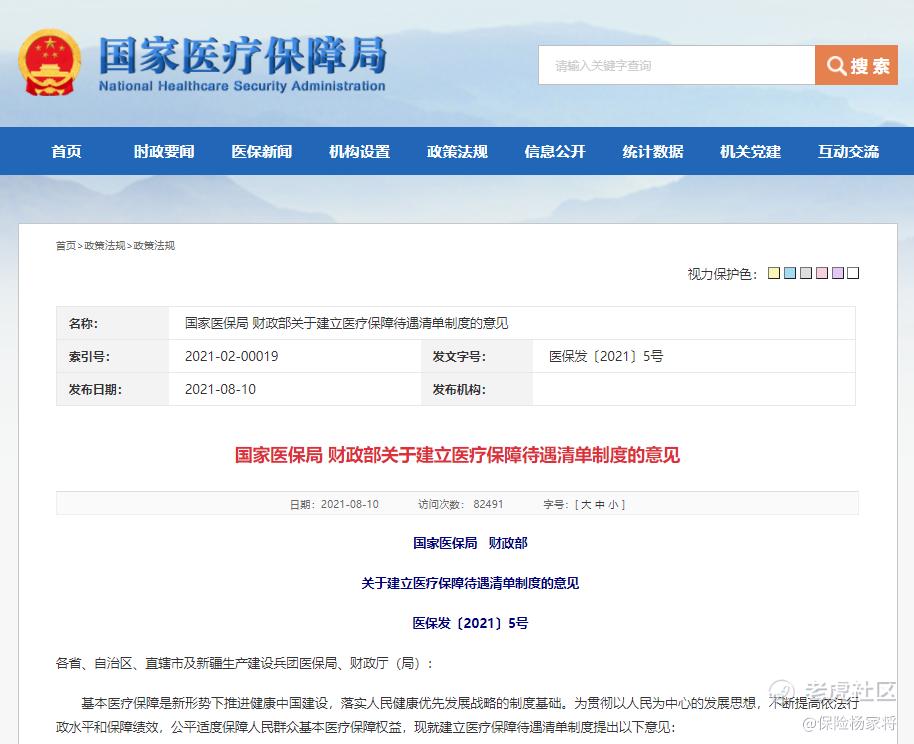Viewport: 914px width, 744px height.
Task: Click the orange 搜索 button
Action: point(856,65)
